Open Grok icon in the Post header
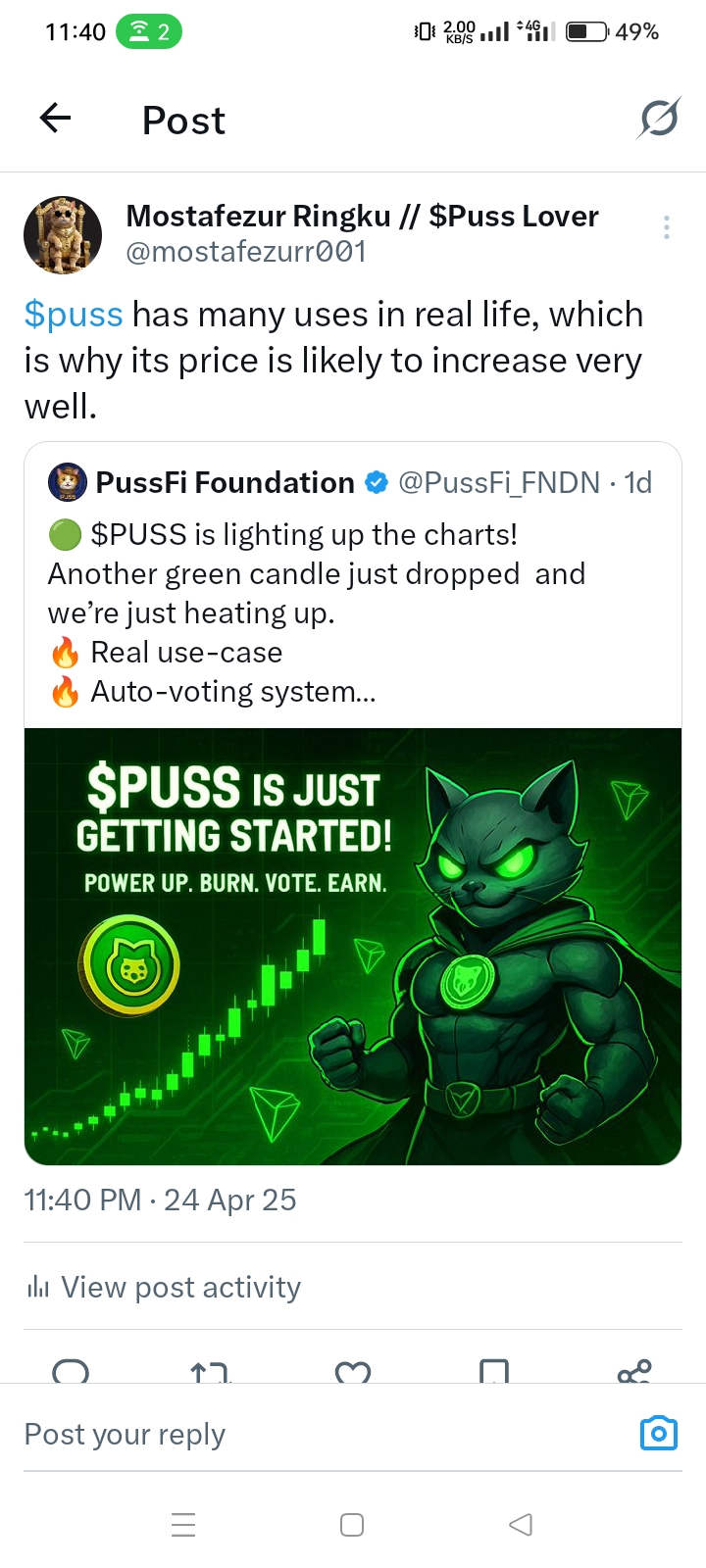 659,120
